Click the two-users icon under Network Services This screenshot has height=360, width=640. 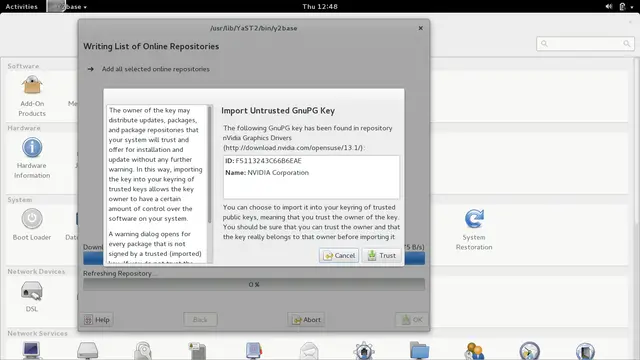tap(474, 351)
